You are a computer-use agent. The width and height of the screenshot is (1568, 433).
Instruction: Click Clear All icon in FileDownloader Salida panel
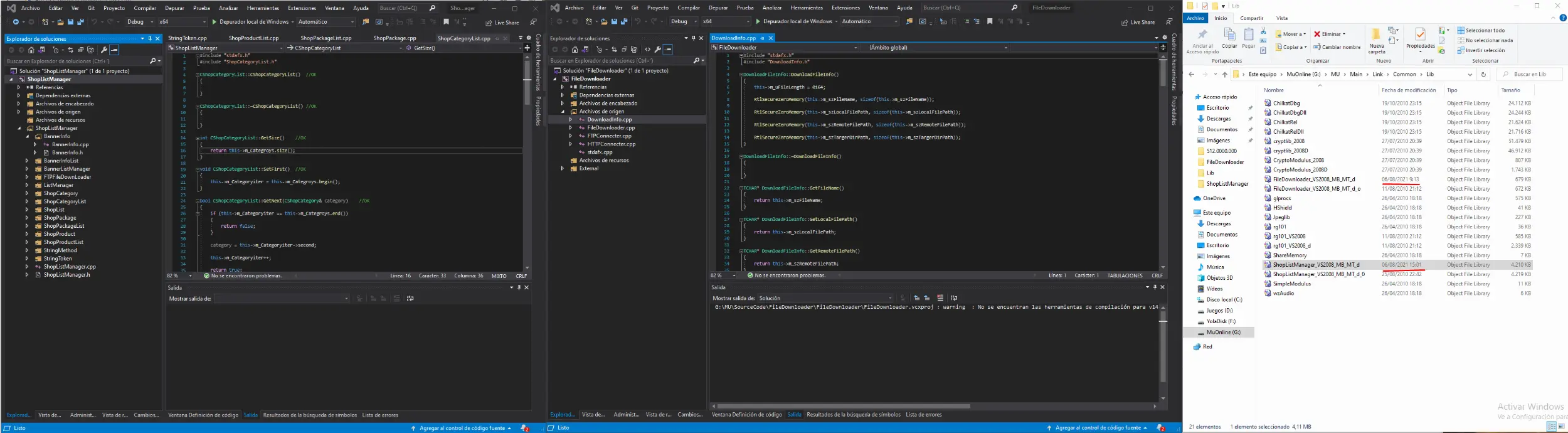pos(940,298)
